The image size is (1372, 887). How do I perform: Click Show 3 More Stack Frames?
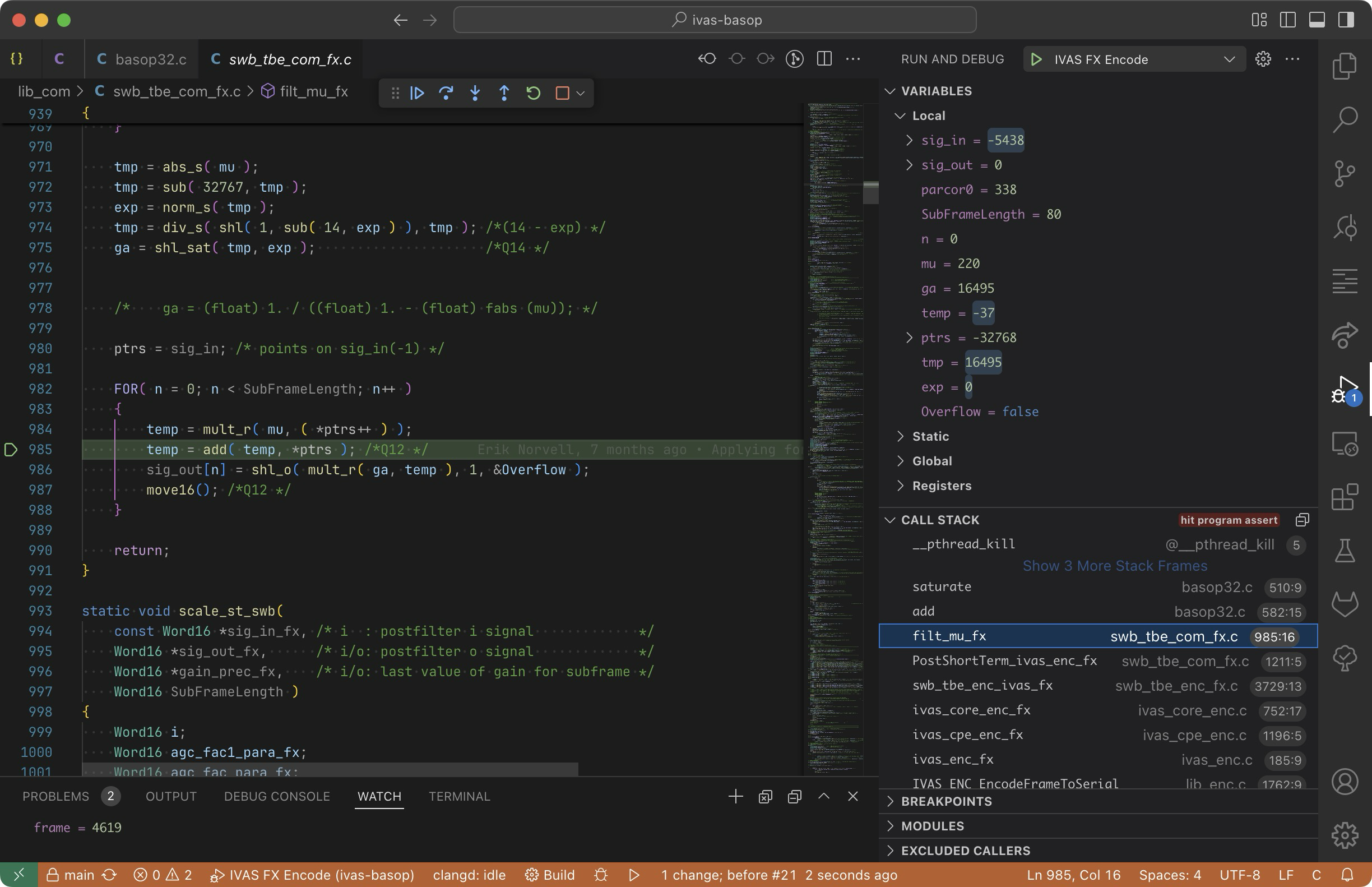tap(1115, 566)
